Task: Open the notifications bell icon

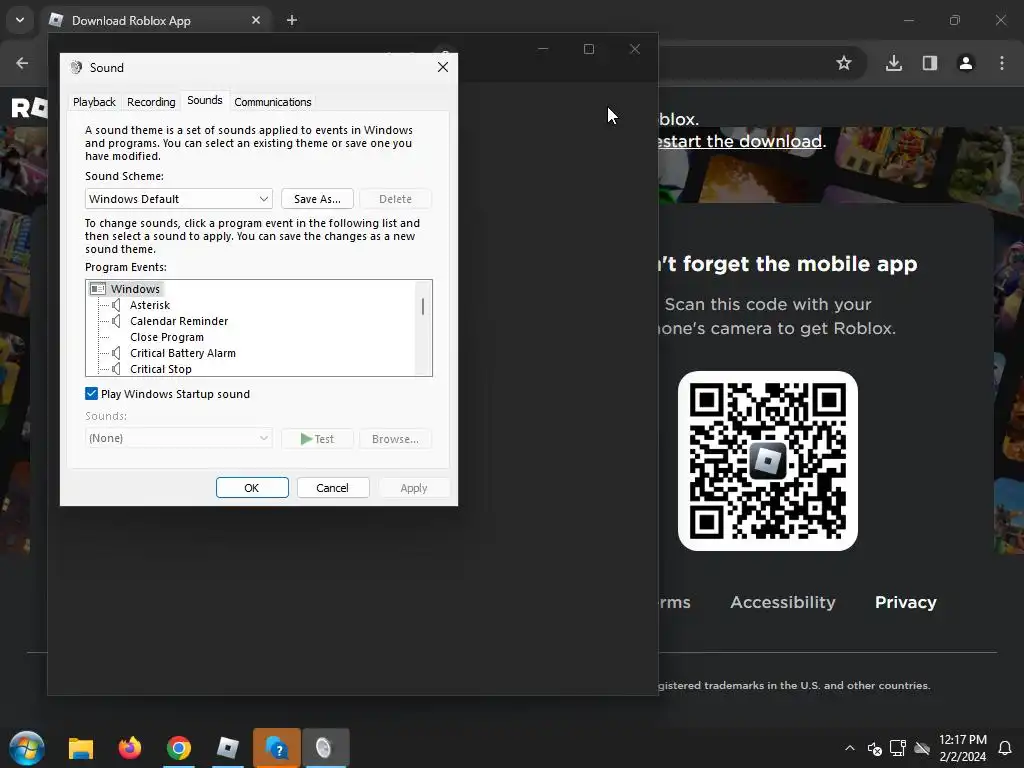Action: 1005,748
